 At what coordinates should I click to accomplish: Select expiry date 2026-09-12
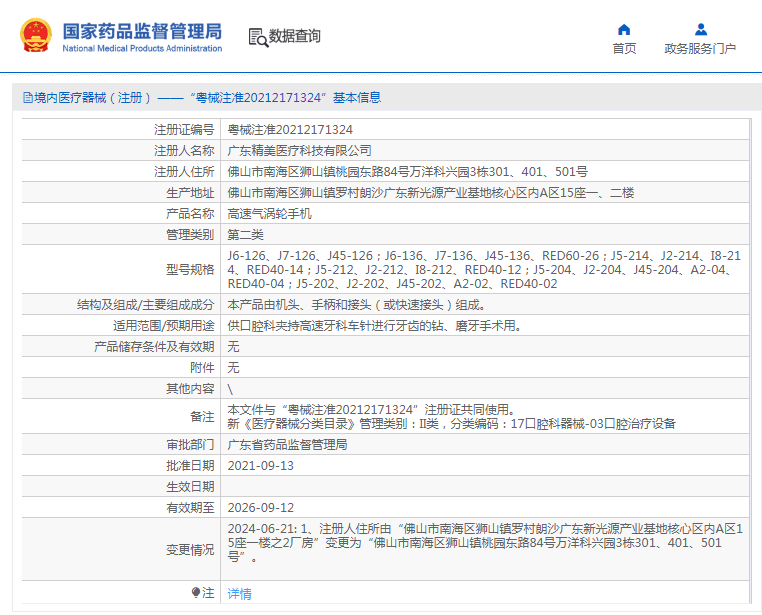[260, 508]
